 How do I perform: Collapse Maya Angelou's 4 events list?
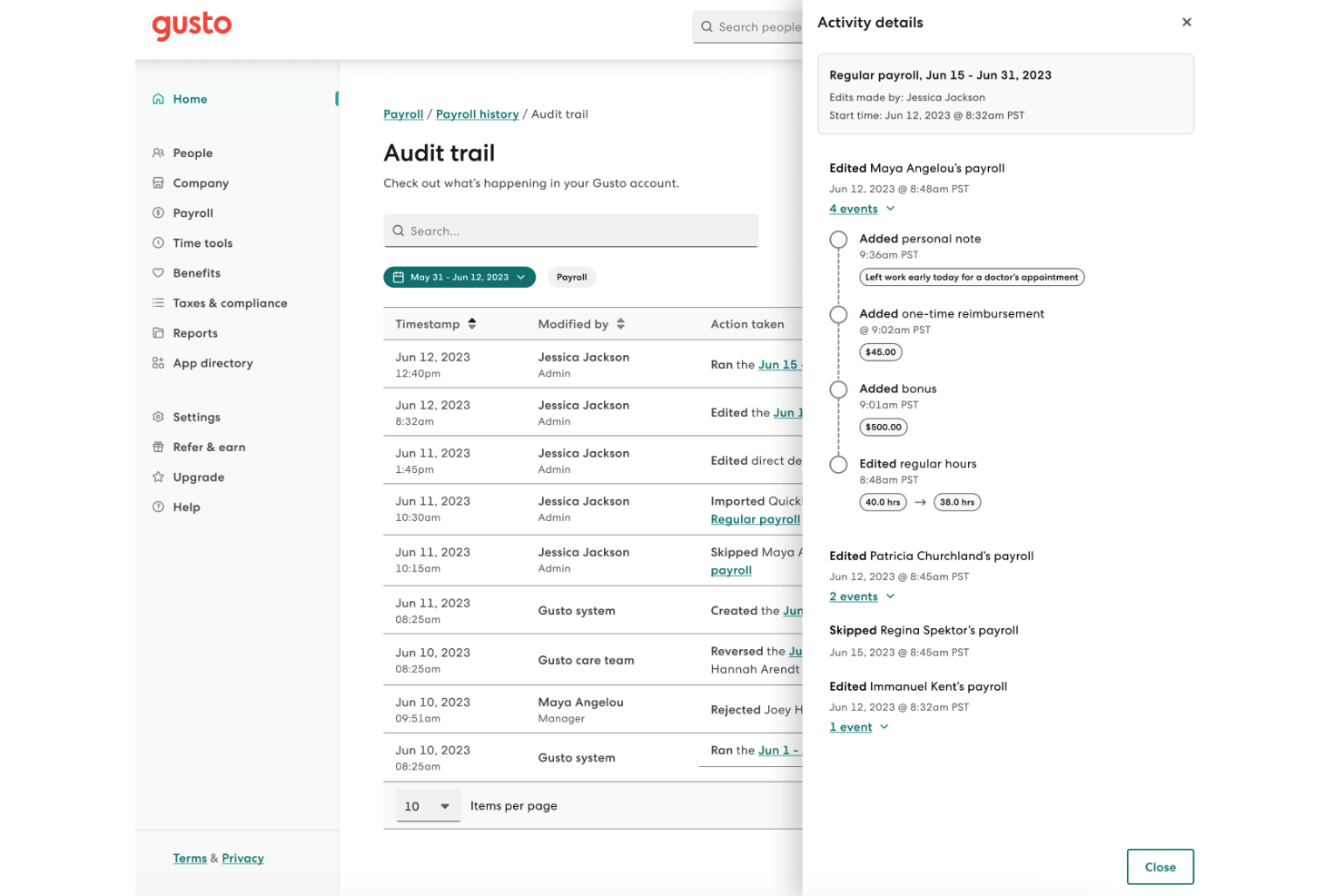[862, 209]
